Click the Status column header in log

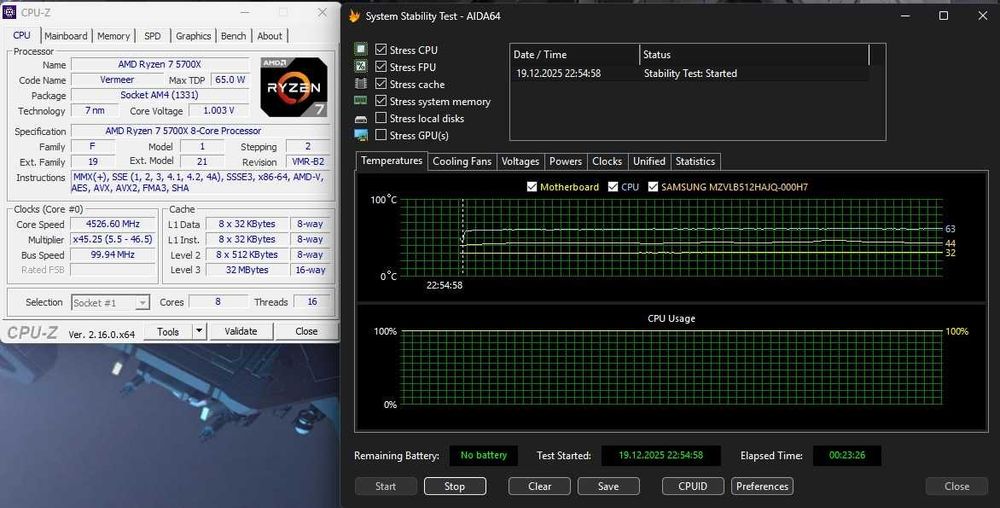[x=754, y=55]
